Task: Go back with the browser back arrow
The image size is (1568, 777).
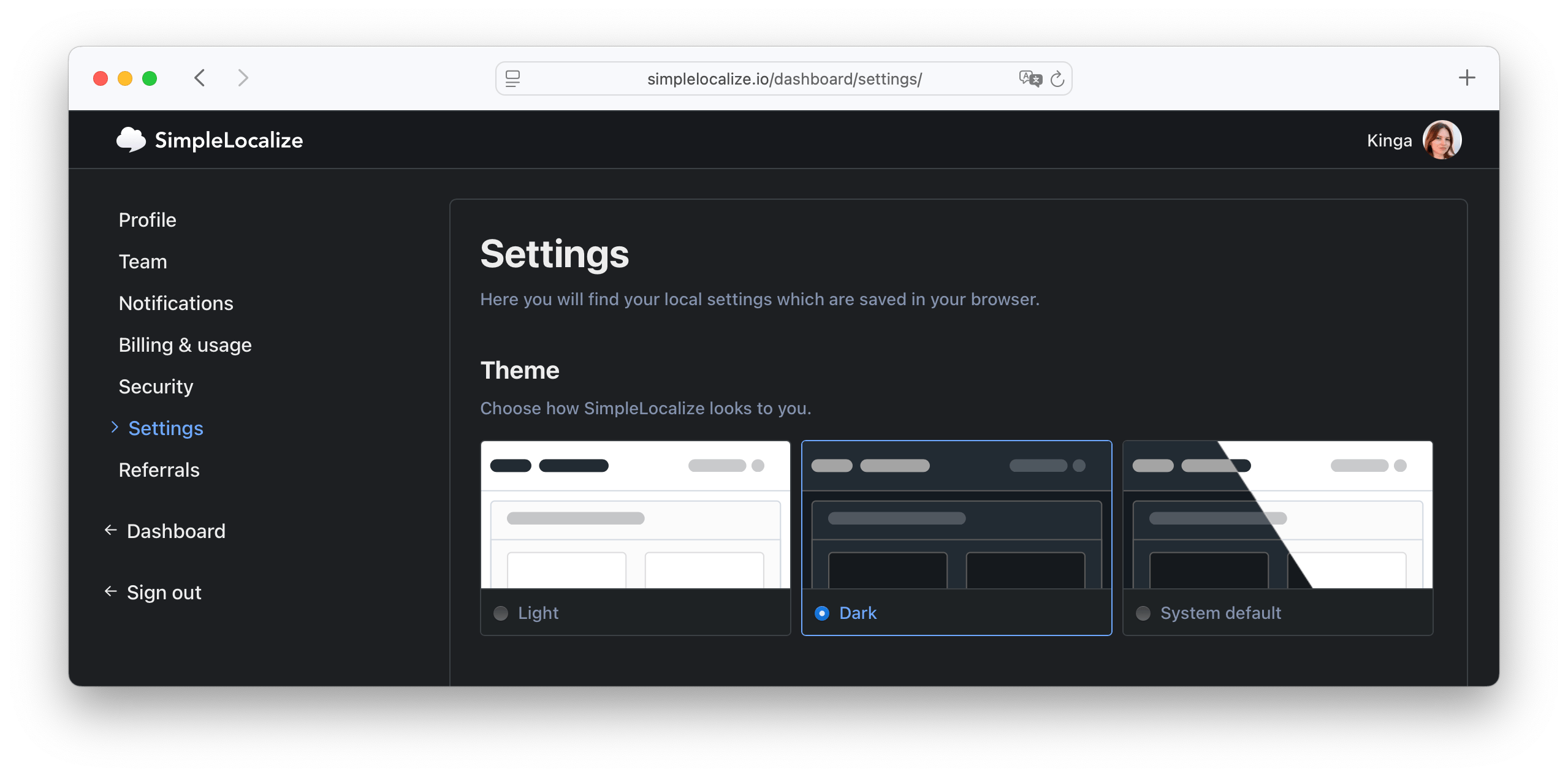Action: [x=200, y=78]
